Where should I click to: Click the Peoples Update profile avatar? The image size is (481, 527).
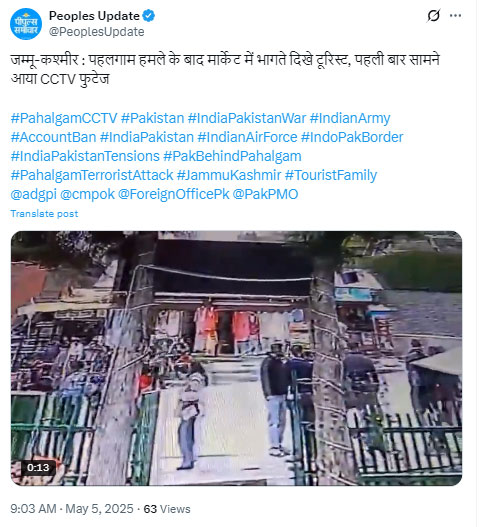tap(26, 24)
